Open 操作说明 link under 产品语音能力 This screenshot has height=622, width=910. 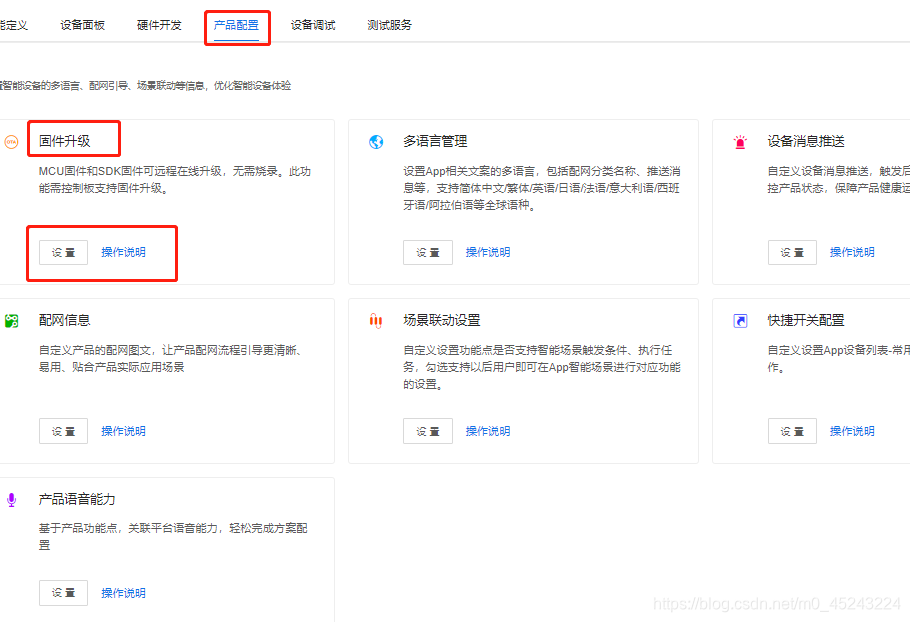pos(123,593)
